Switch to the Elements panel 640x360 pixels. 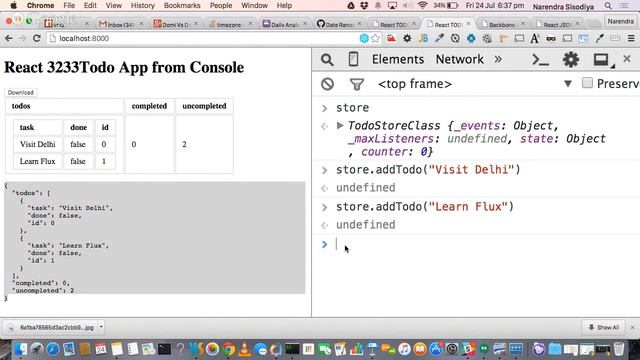coord(398,60)
